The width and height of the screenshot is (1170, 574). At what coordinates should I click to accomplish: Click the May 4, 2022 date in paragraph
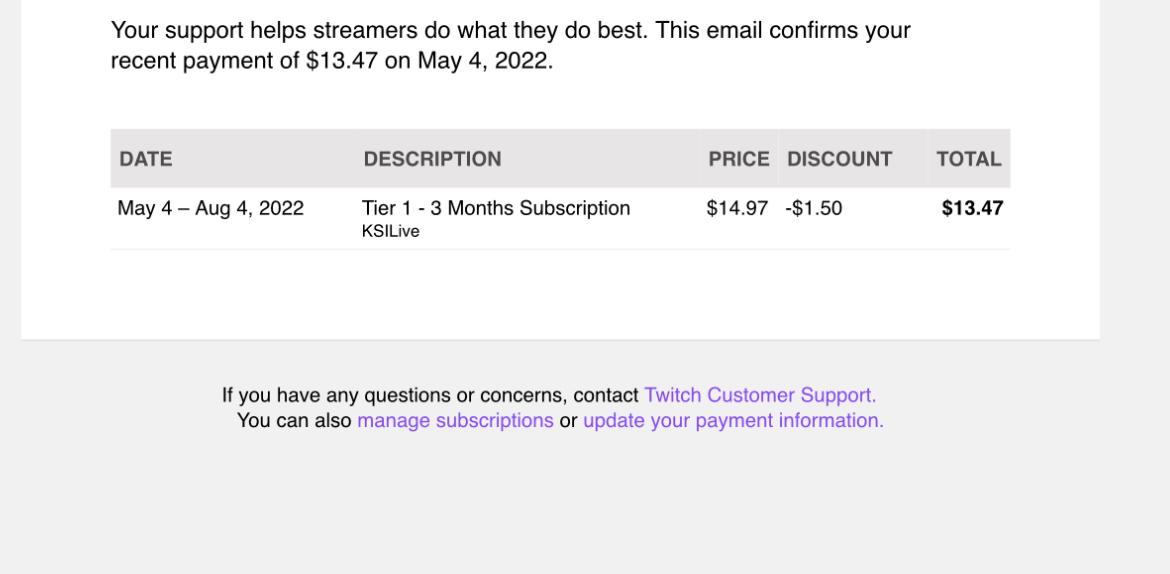[x=483, y=61]
